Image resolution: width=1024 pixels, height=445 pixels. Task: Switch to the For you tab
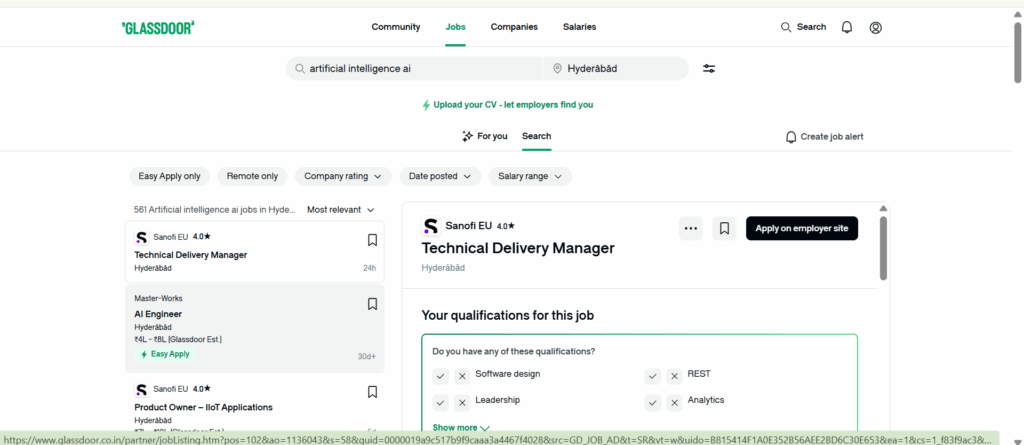[485, 137]
